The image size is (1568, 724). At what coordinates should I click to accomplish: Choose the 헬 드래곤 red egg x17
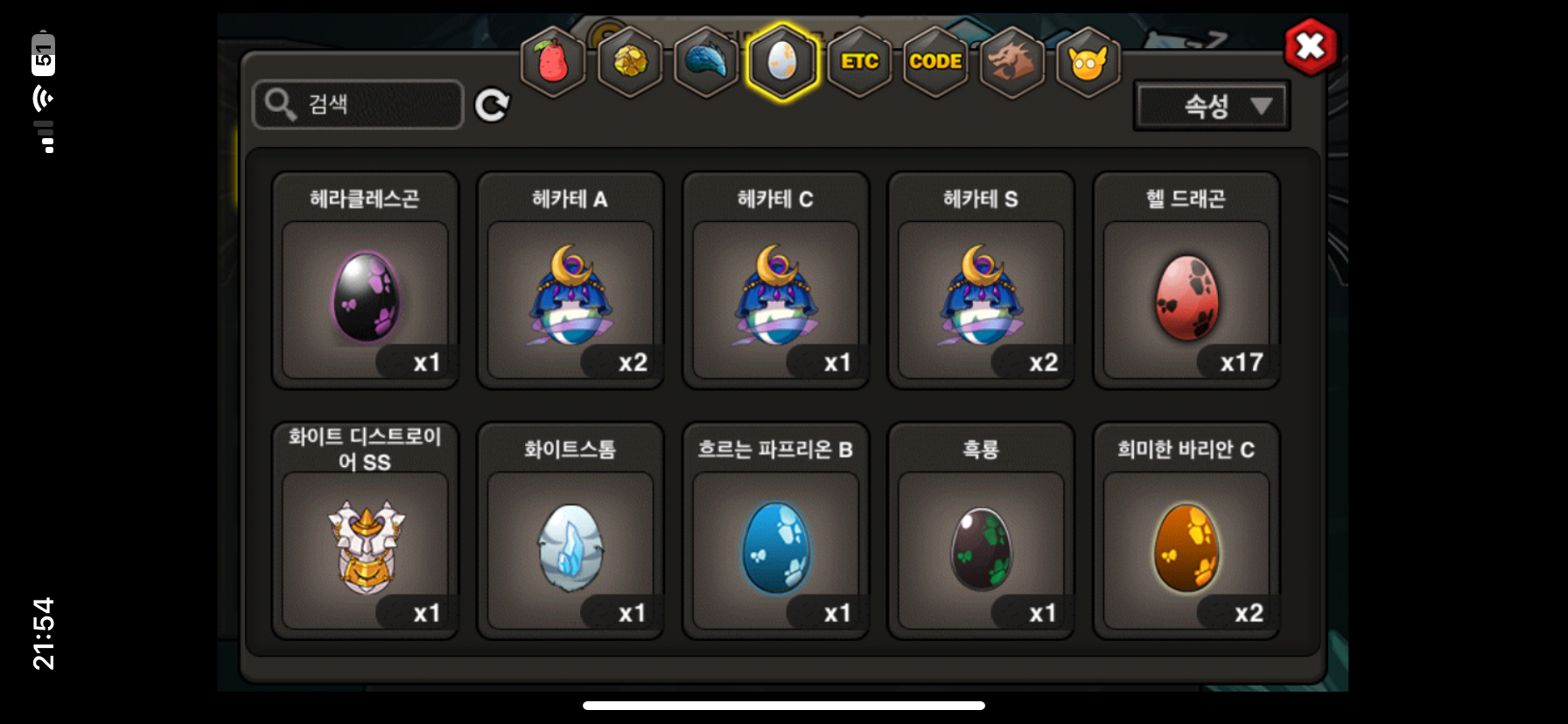pos(1186,281)
